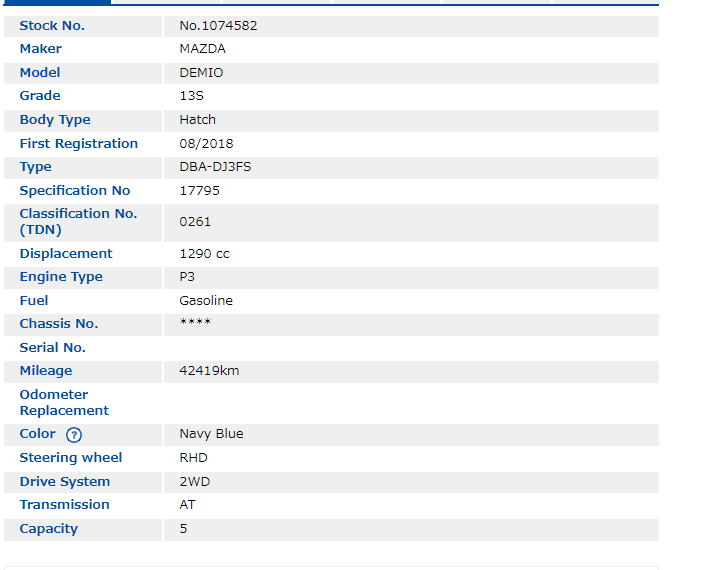
Task: Click the DBA-DJ3FS type code
Action: [x=215, y=167]
